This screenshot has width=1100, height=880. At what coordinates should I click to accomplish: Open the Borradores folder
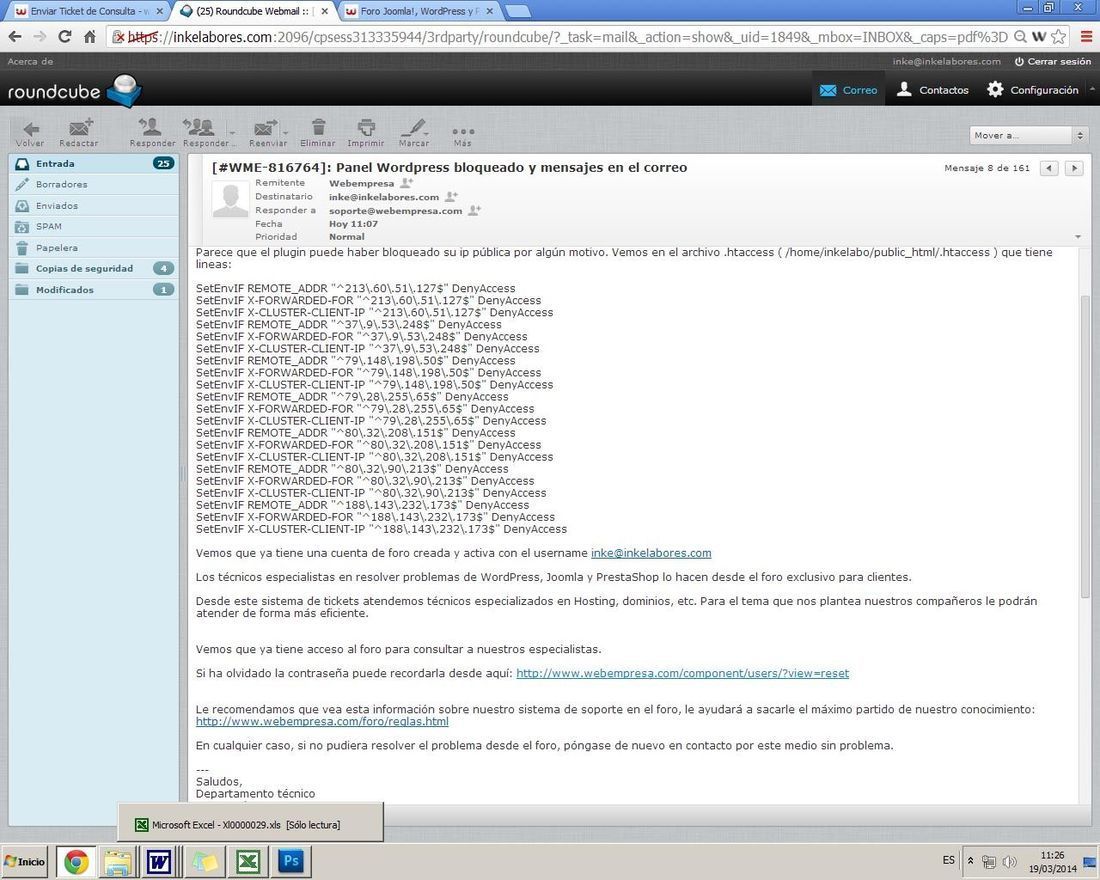93,184
